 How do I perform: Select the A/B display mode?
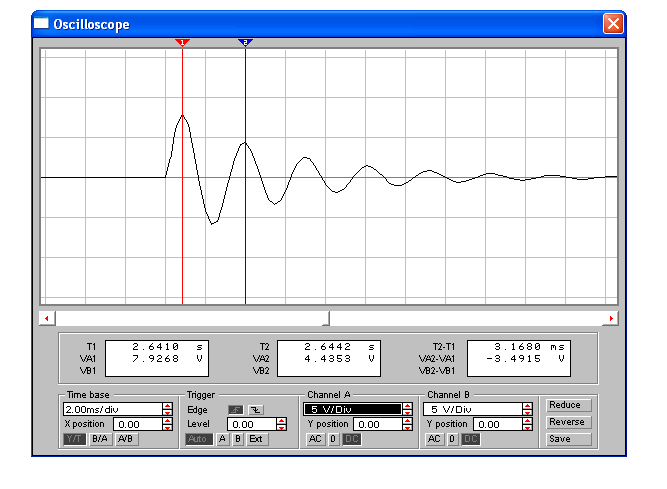pyautogui.click(x=126, y=439)
